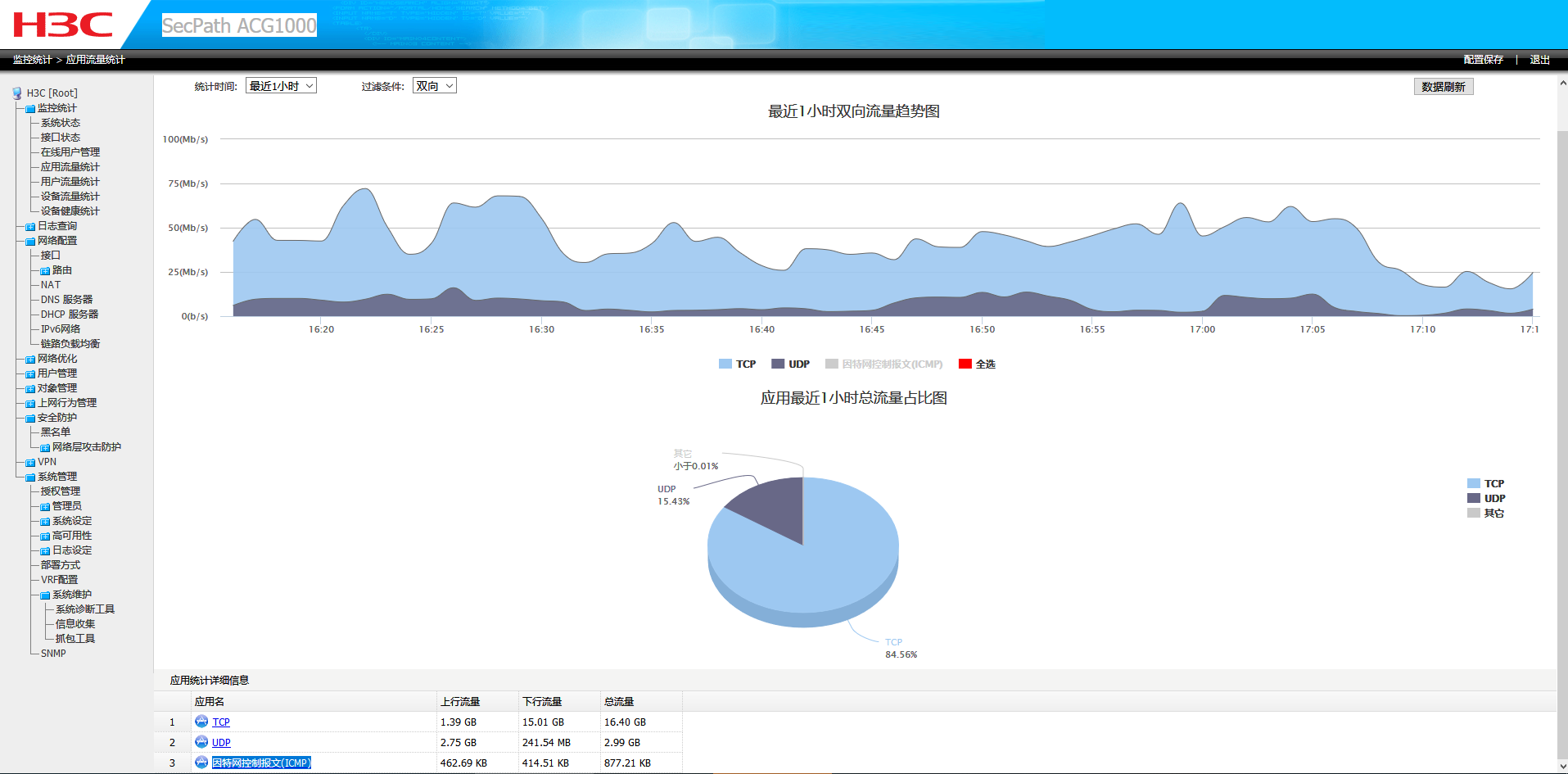Screen dimensions: 1568x774
Task: Open the 统计时间 dropdown
Action: [281, 86]
